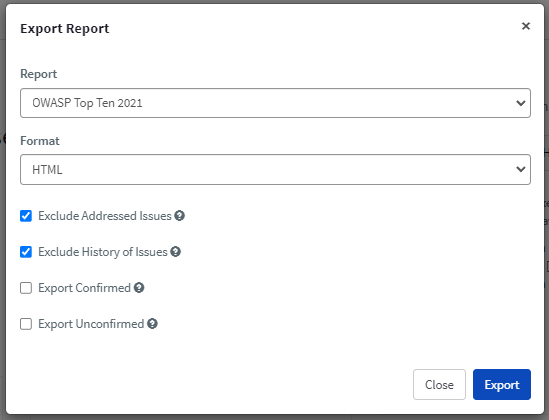Viewport: 549px width, 420px height.
Task: Click question mark icon beside Export Unconfirmed
Action: [x=152, y=324]
